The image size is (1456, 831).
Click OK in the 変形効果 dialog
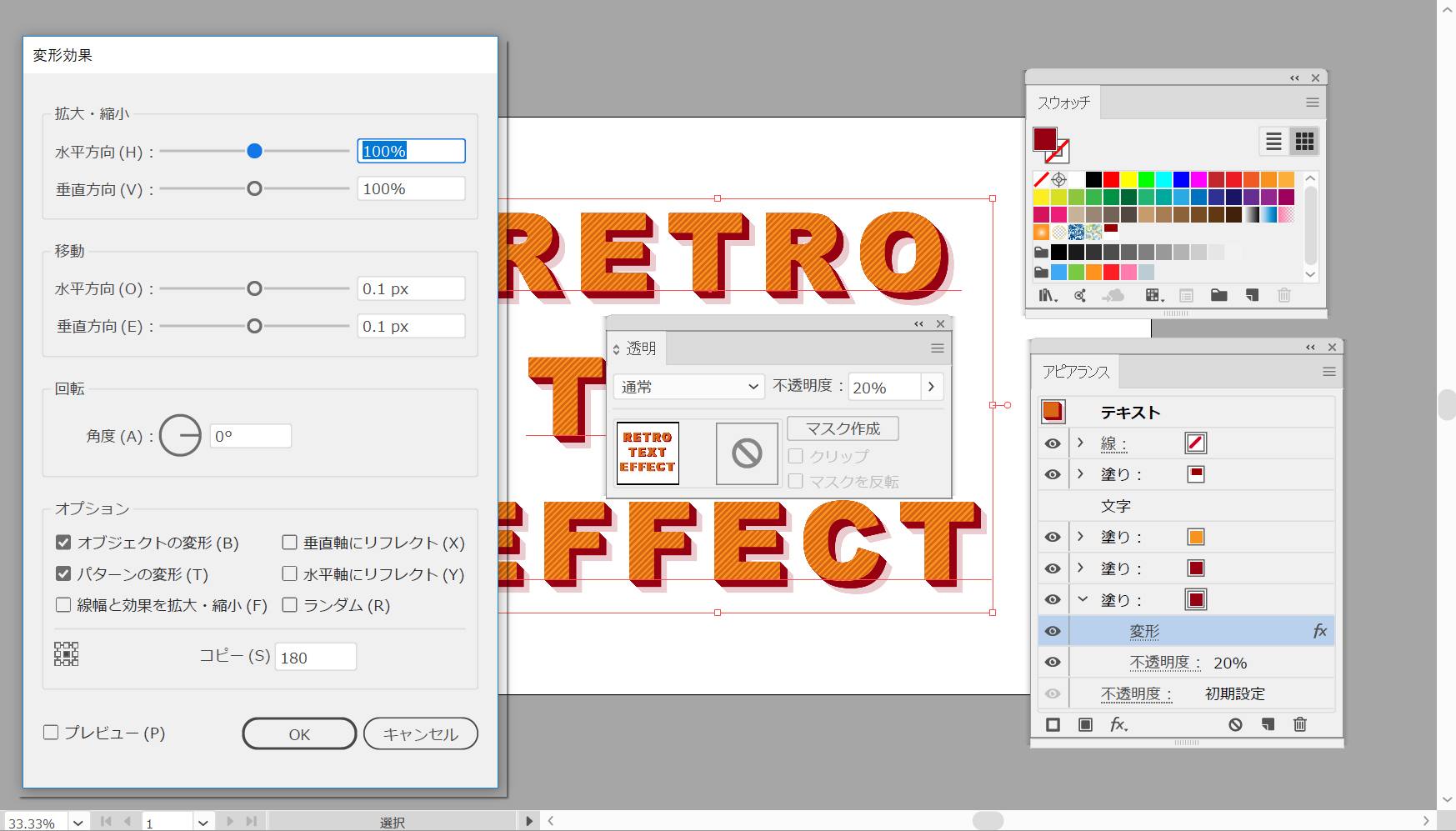(x=299, y=734)
